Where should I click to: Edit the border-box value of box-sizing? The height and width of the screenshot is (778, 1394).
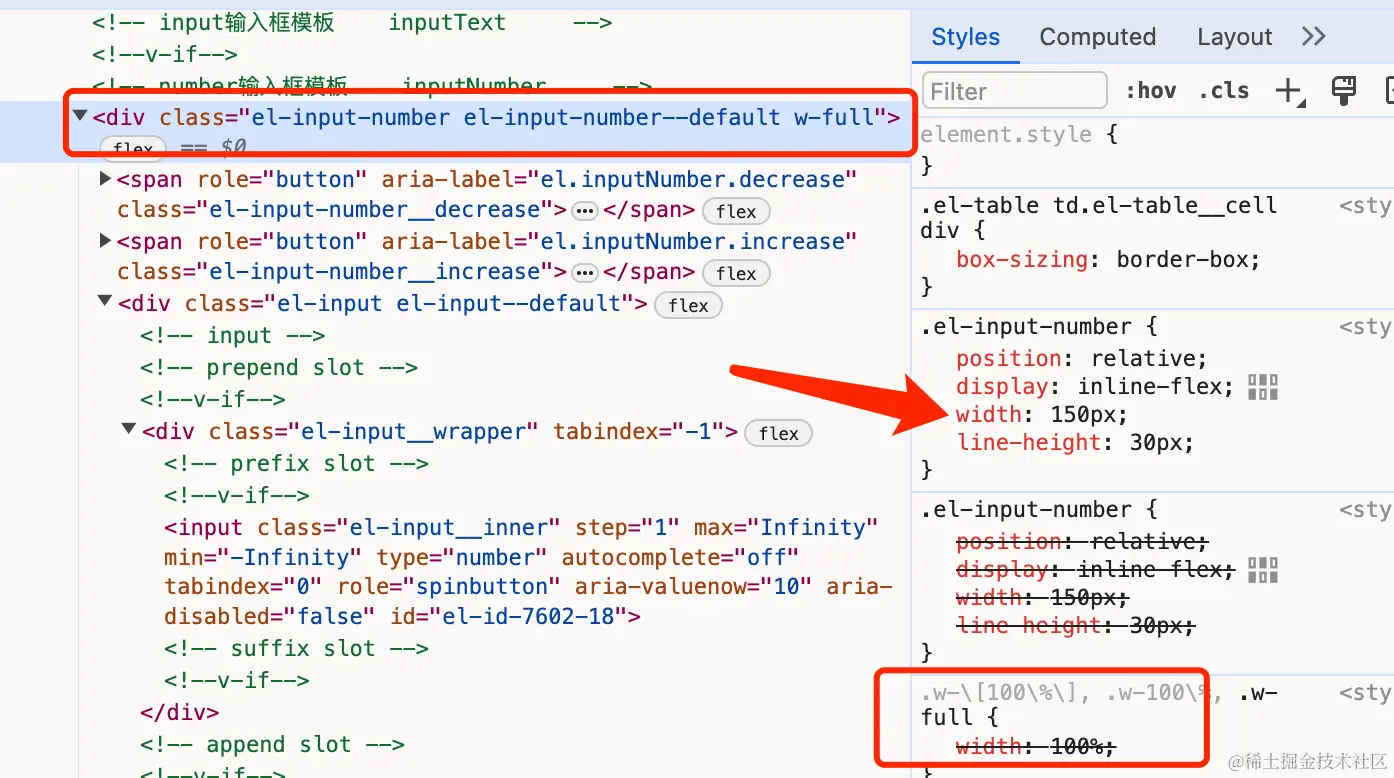coord(1181,260)
